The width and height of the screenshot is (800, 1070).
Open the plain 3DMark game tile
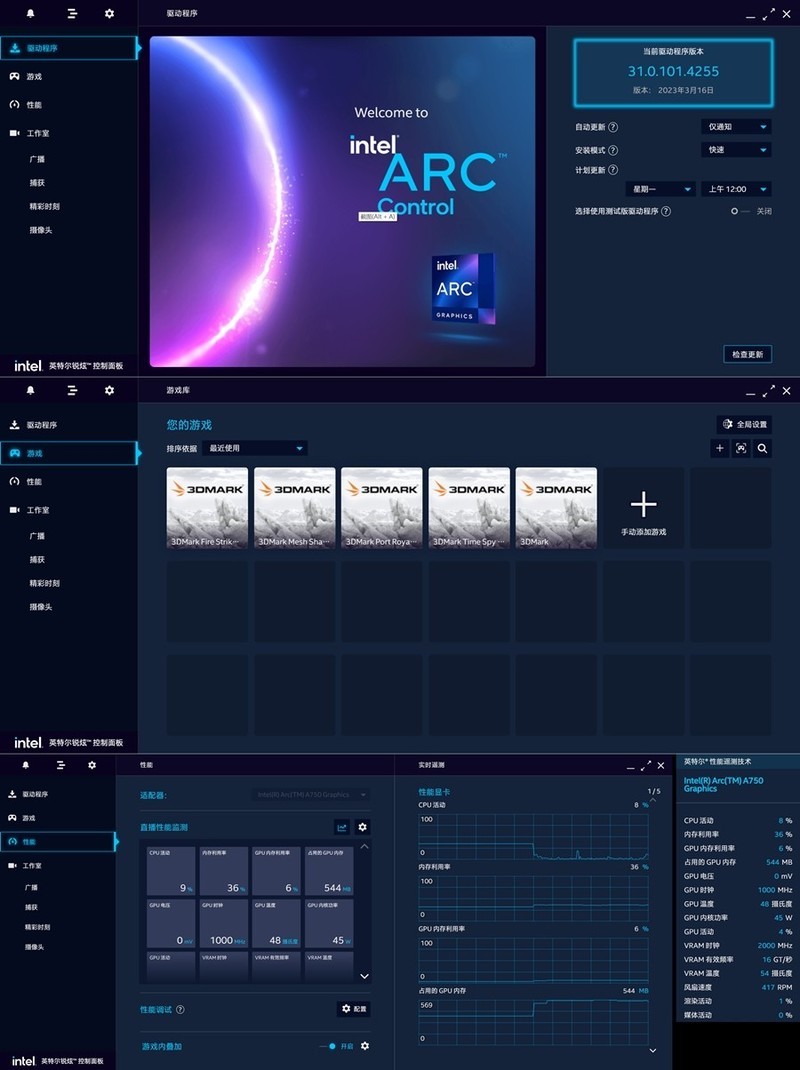[556, 508]
